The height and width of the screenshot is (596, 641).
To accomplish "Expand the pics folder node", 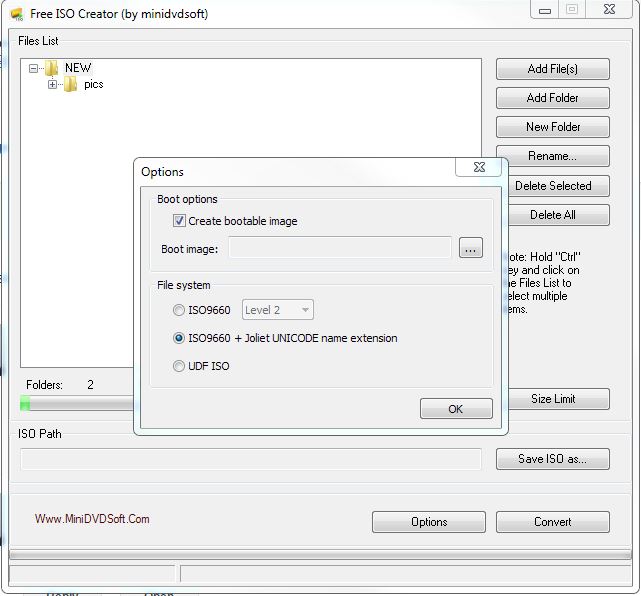I will (53, 85).
